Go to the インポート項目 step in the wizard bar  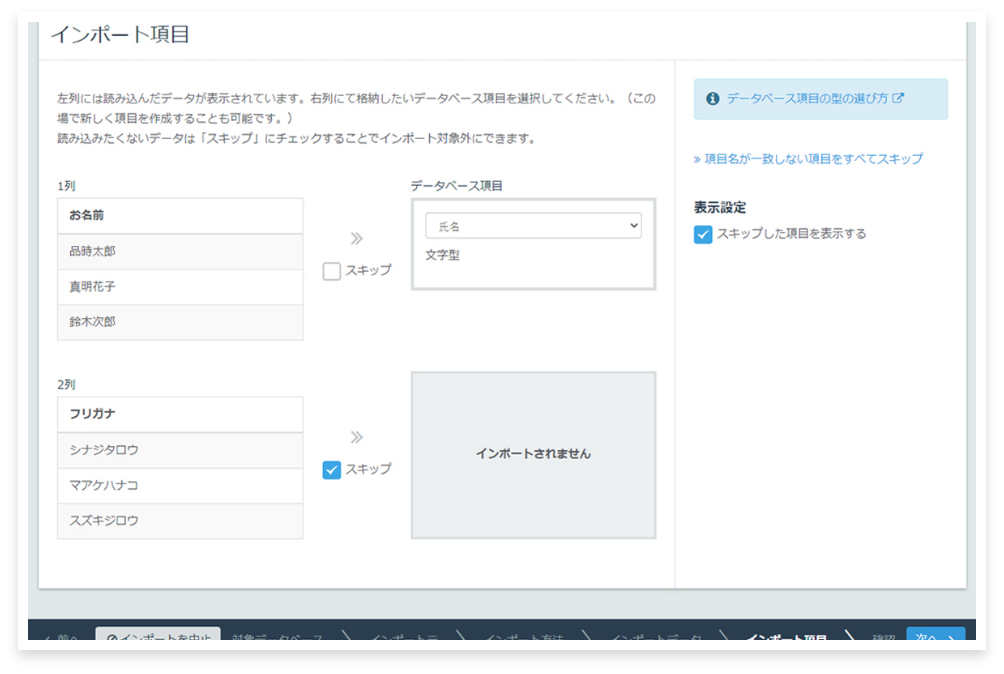(787, 639)
